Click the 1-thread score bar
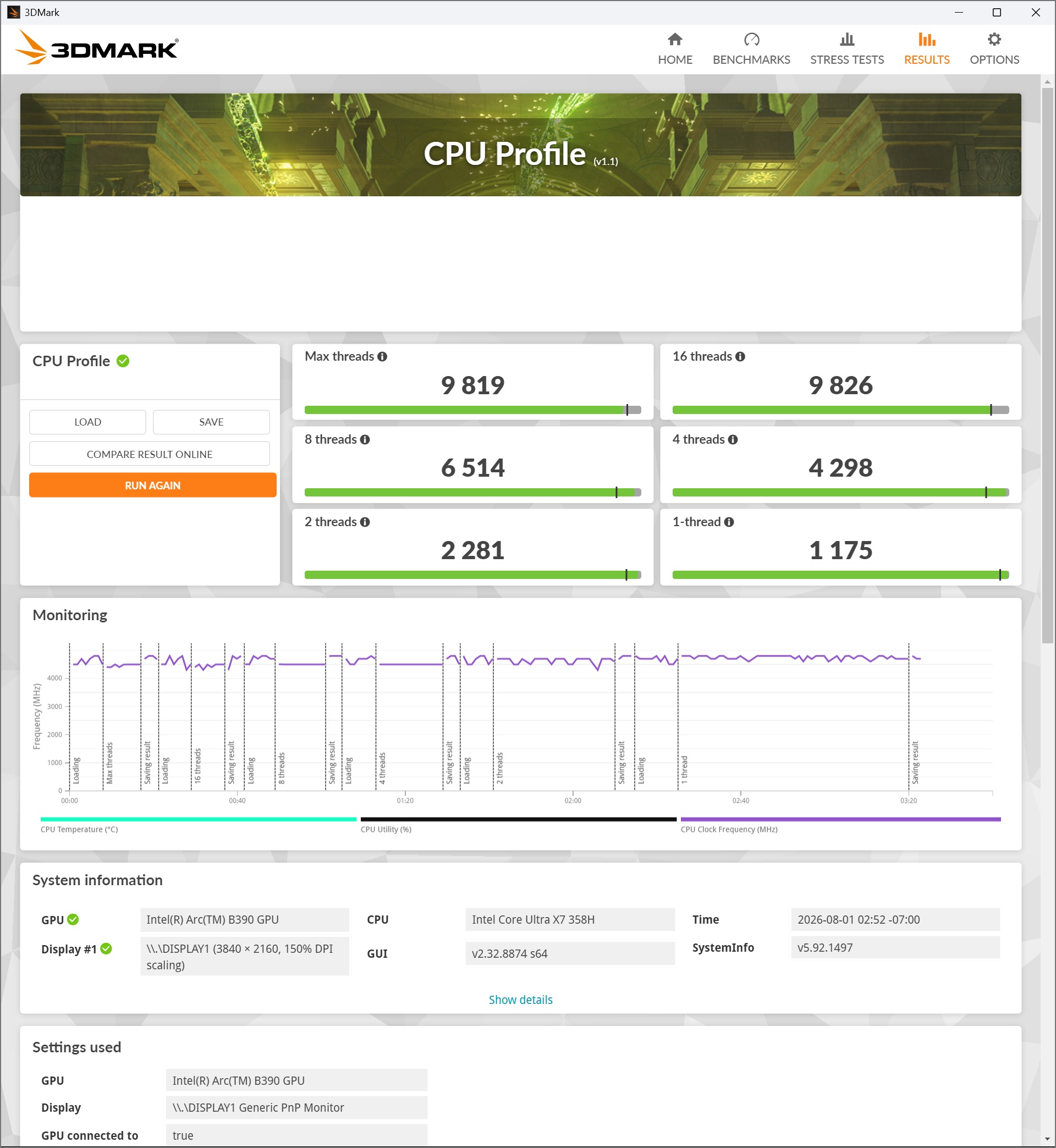 [840, 575]
